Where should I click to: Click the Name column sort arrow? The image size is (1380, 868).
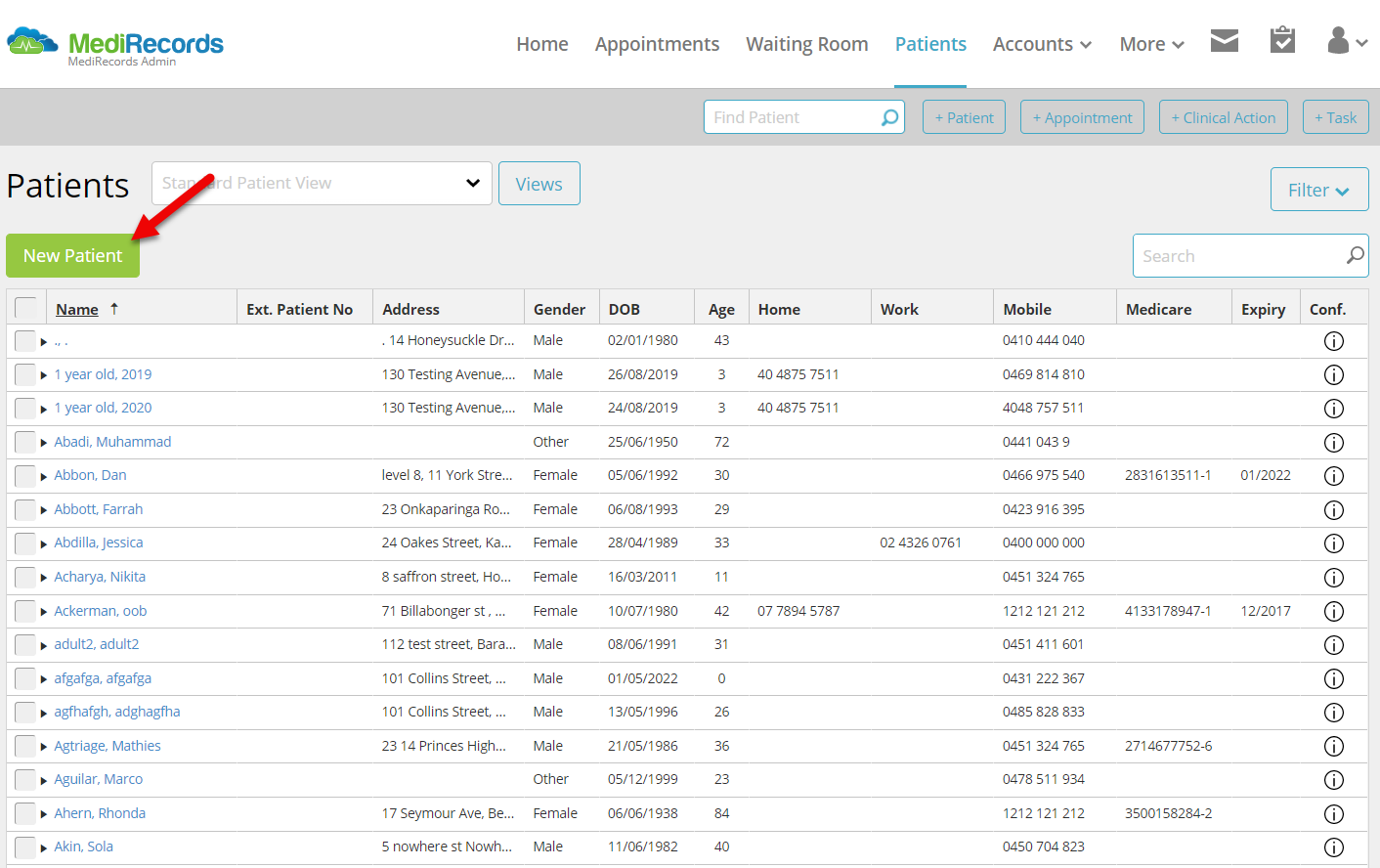[114, 309]
